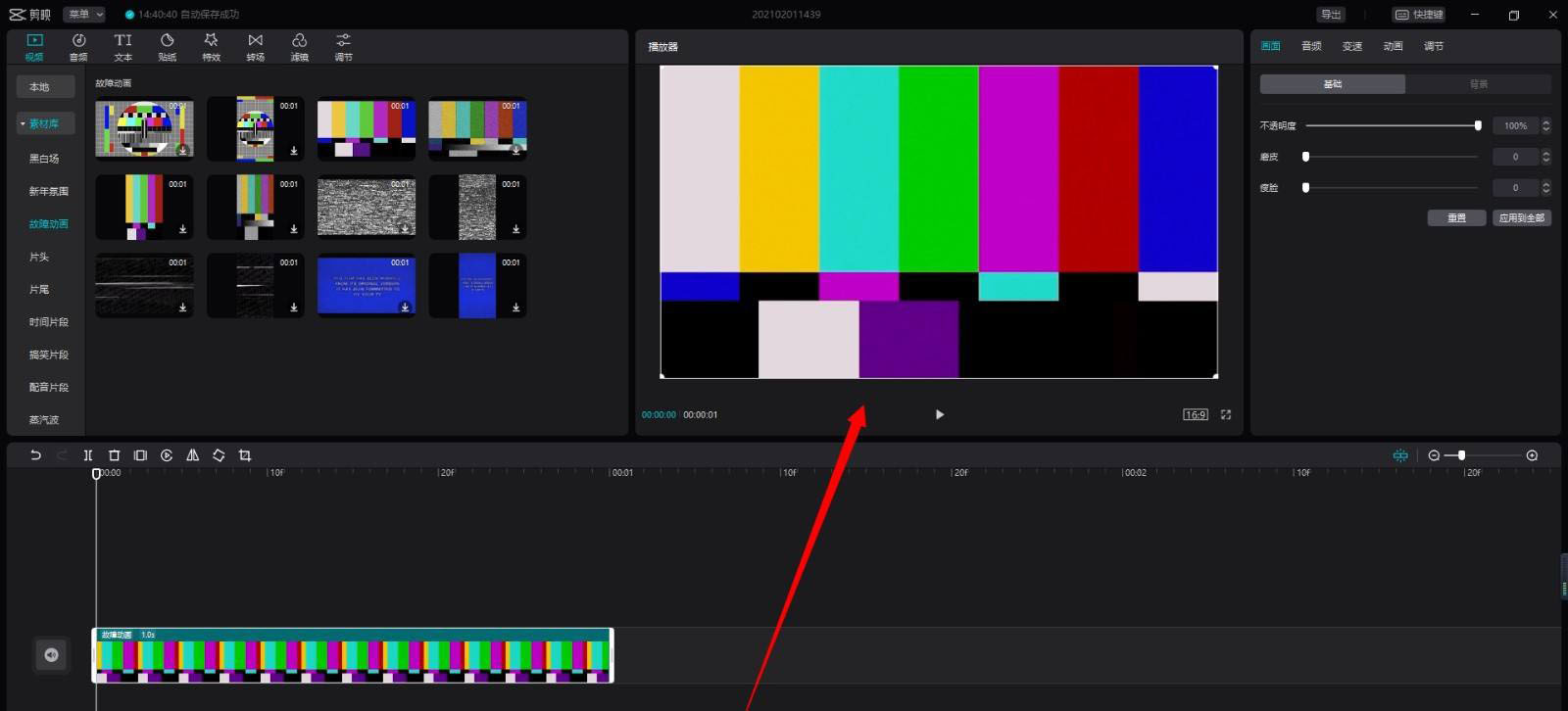1568x711 pixels.
Task: Open the 特效 (effects) panel
Action: [211, 46]
